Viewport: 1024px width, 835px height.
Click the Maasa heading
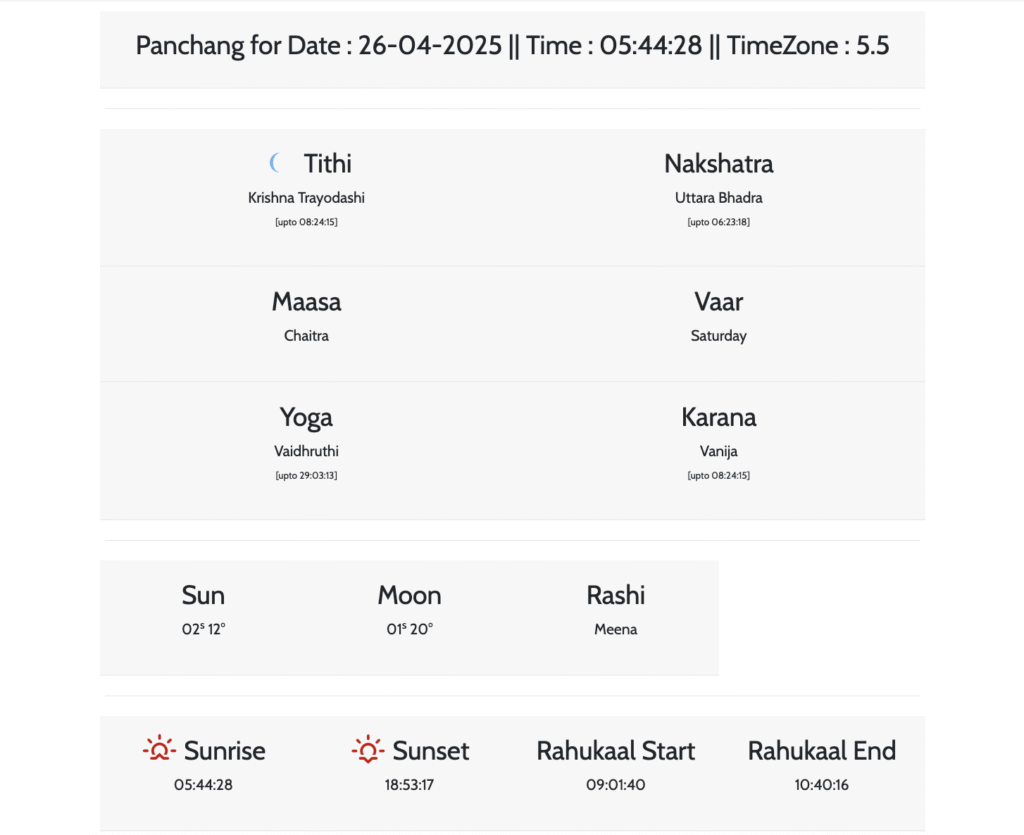[306, 301]
